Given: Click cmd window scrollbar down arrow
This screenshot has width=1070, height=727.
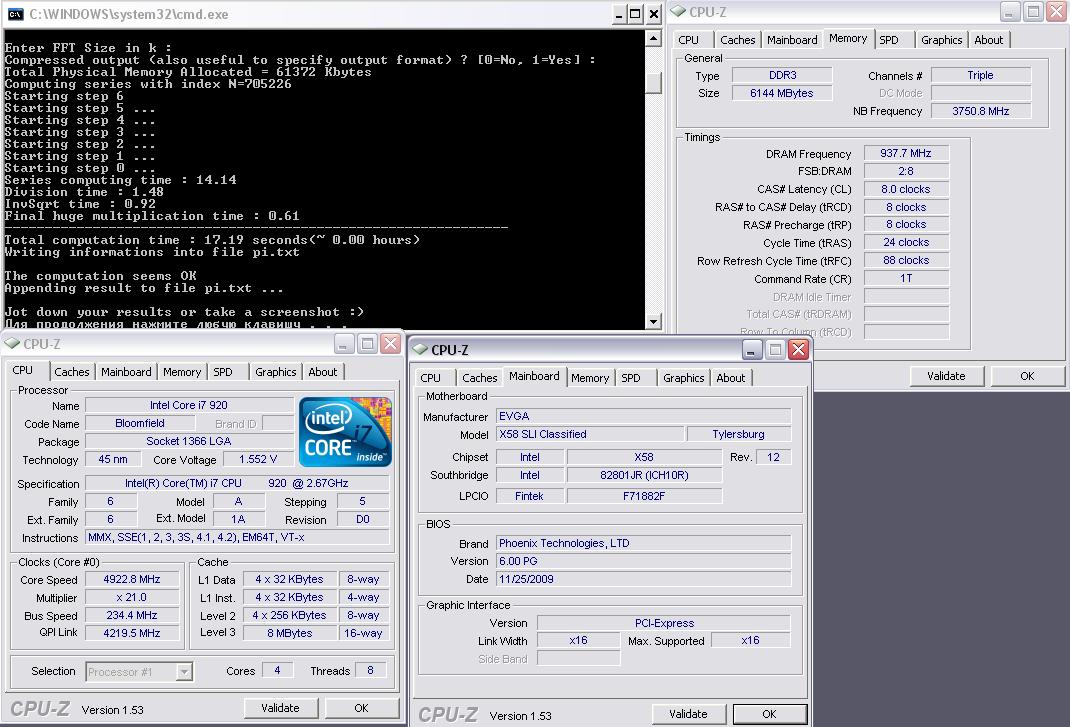Looking at the screenshot, I should coord(654,321).
